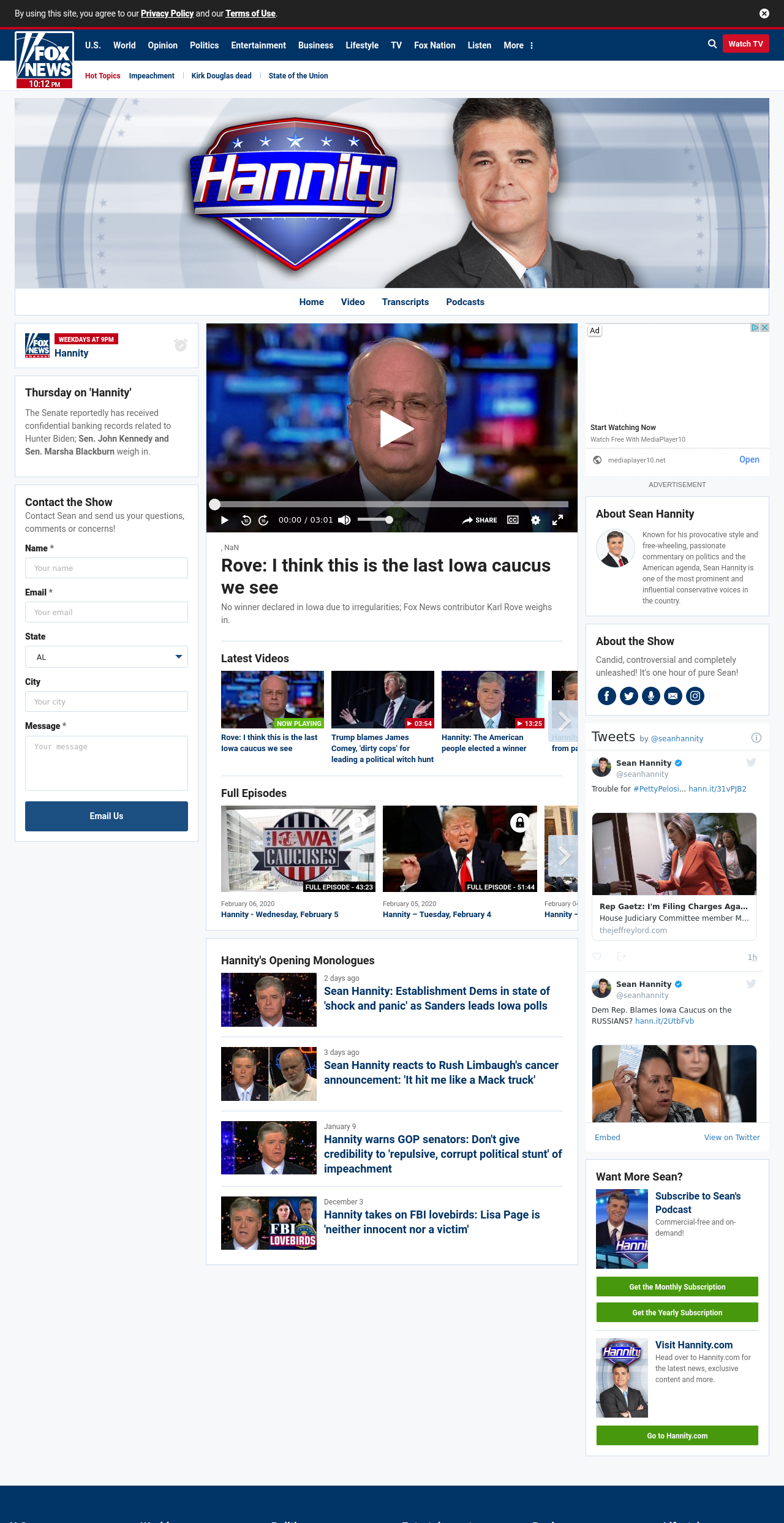This screenshot has width=784, height=1523.
Task: Open the Instagram icon under About the Show
Action: coord(695,696)
